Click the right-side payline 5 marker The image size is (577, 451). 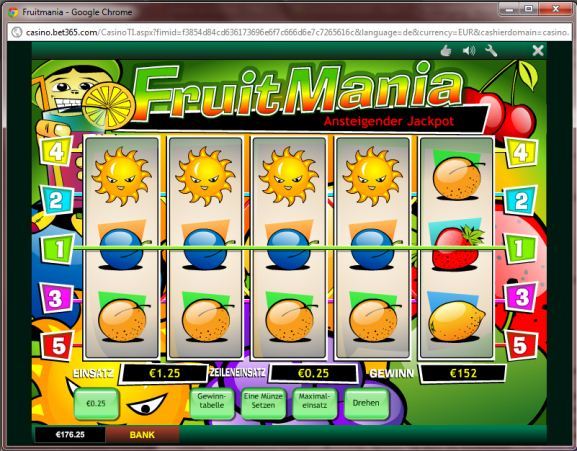tap(520, 345)
